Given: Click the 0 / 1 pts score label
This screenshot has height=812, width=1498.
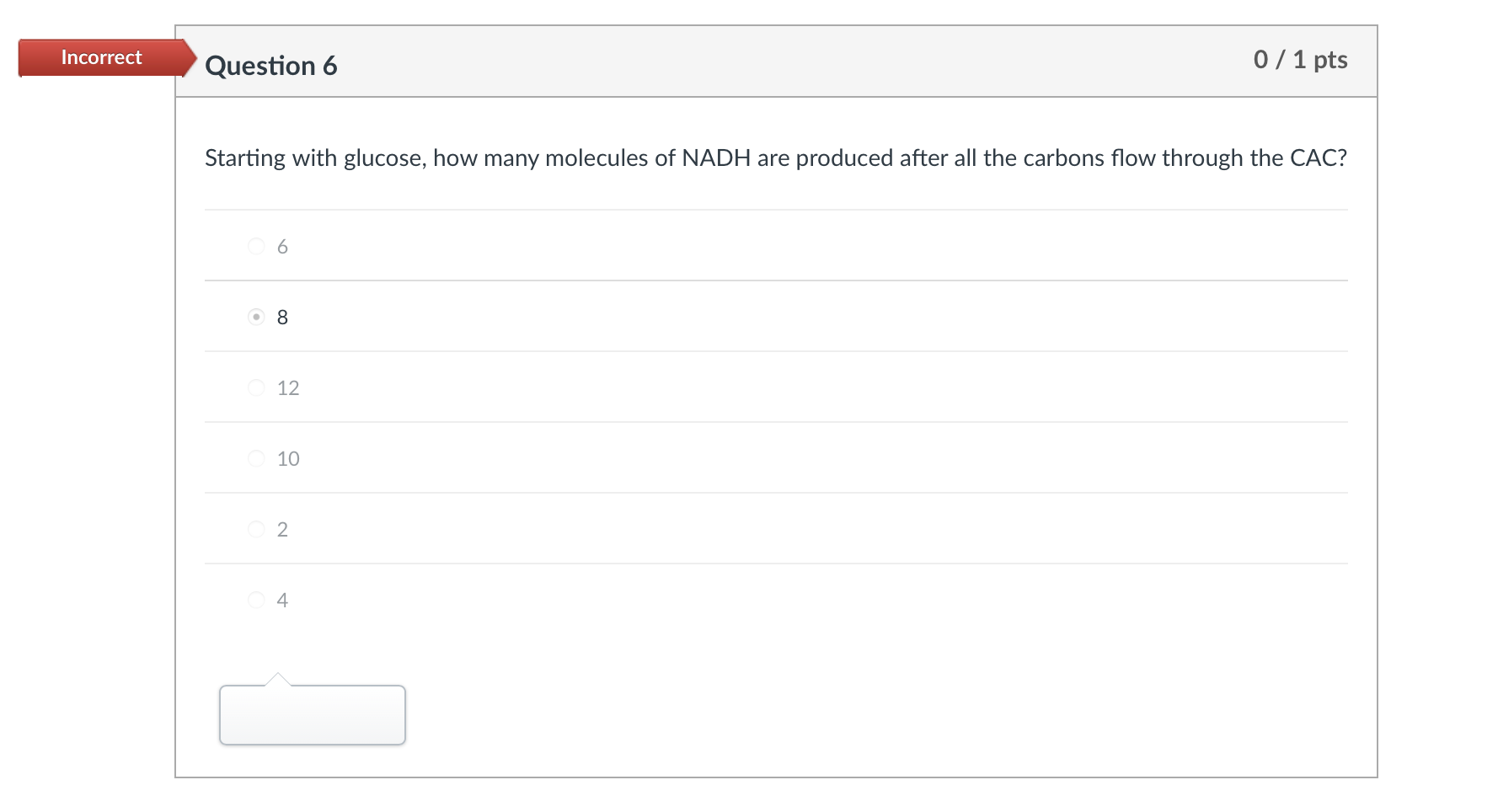Looking at the screenshot, I should pos(1300,60).
